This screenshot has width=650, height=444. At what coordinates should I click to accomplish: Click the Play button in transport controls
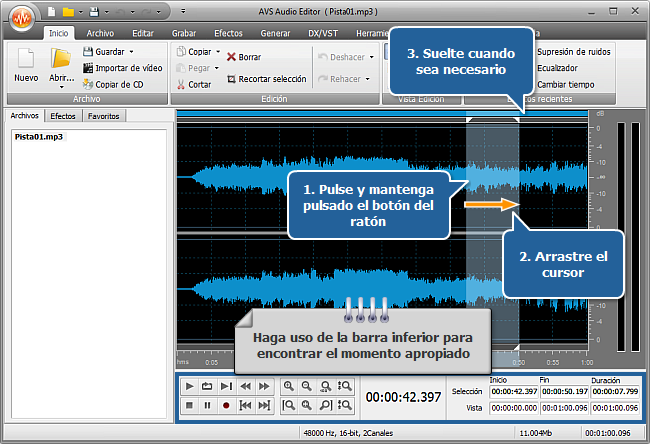point(189,386)
